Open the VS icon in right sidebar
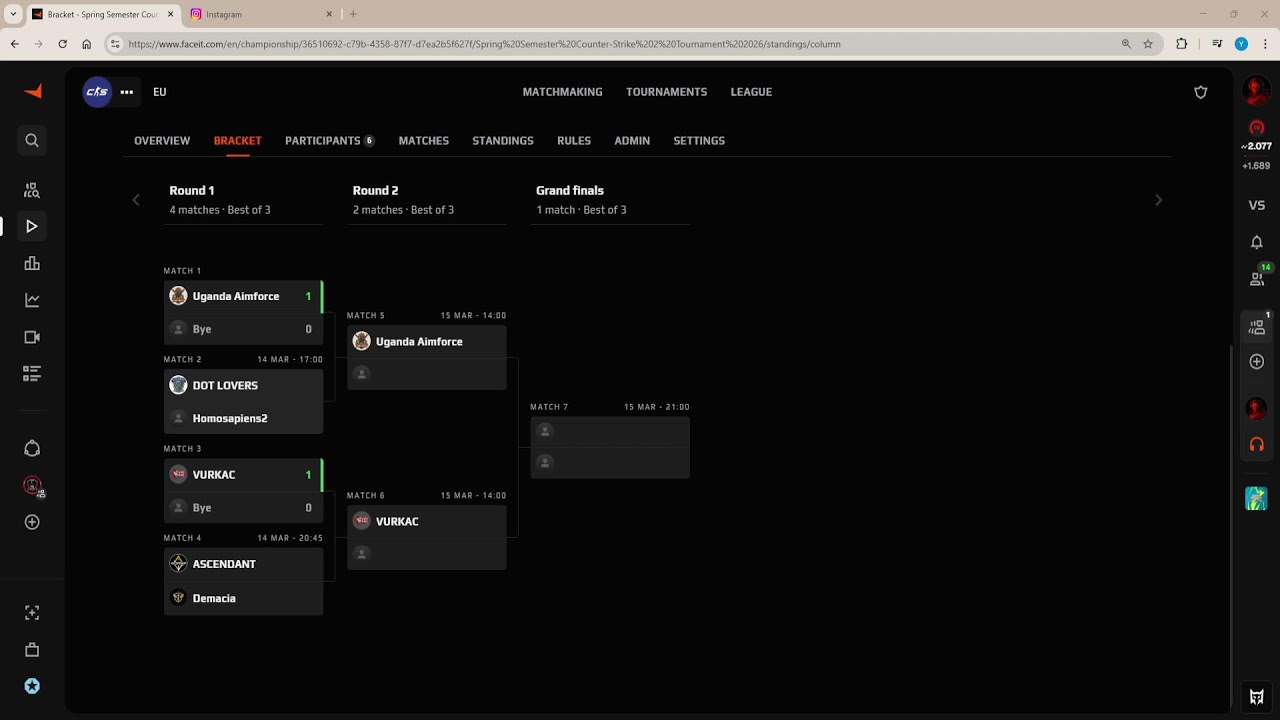The width and height of the screenshot is (1280, 720). 1257,205
